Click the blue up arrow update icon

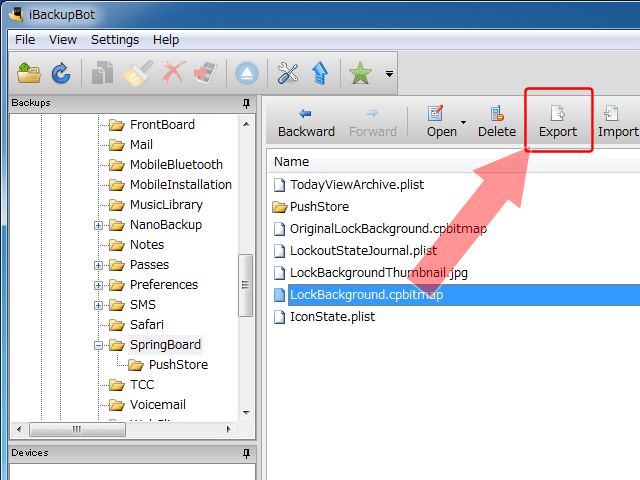coord(320,73)
